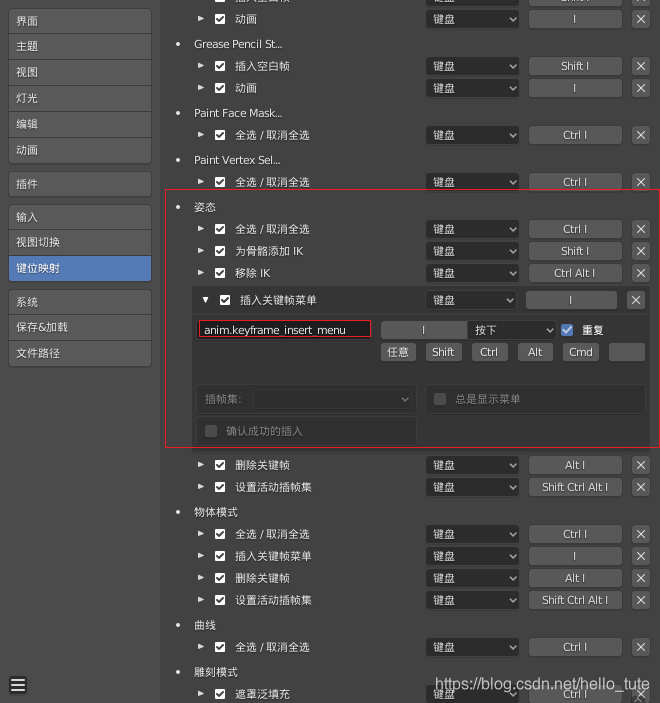Image resolution: width=660 pixels, height=703 pixels.
Task: Remove the 曲线 全选 / 取消全选 entry
Action: pyautogui.click(x=641, y=647)
